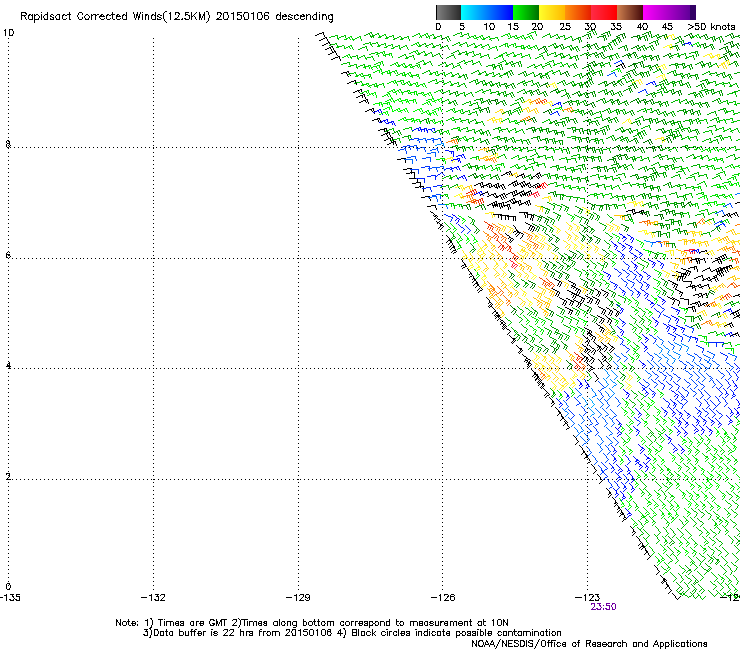Click the yellow 20-25 knots legend swatch

(552, 12)
